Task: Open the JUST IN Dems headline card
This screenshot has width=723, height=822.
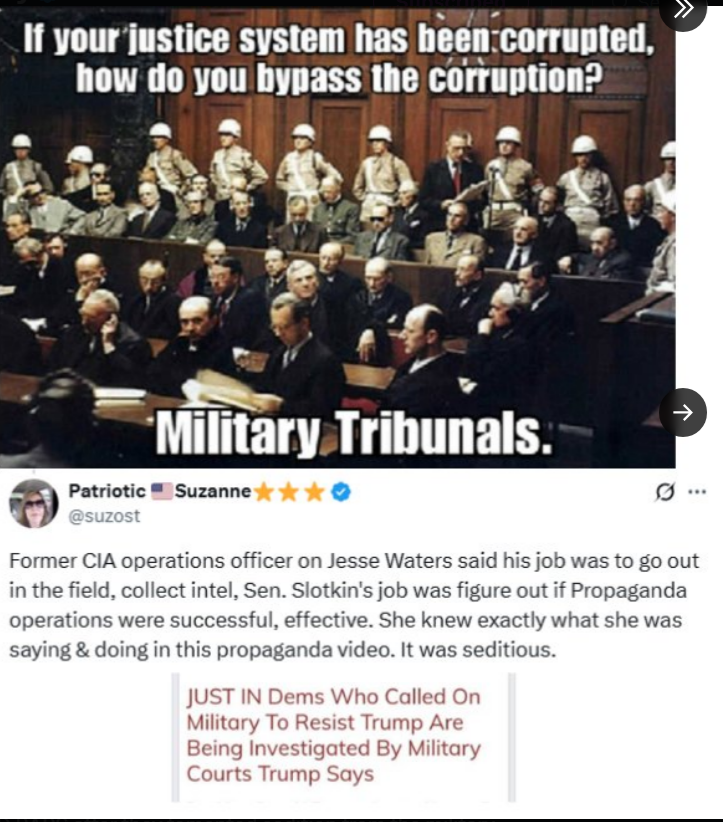Action: pyautogui.click(x=343, y=737)
